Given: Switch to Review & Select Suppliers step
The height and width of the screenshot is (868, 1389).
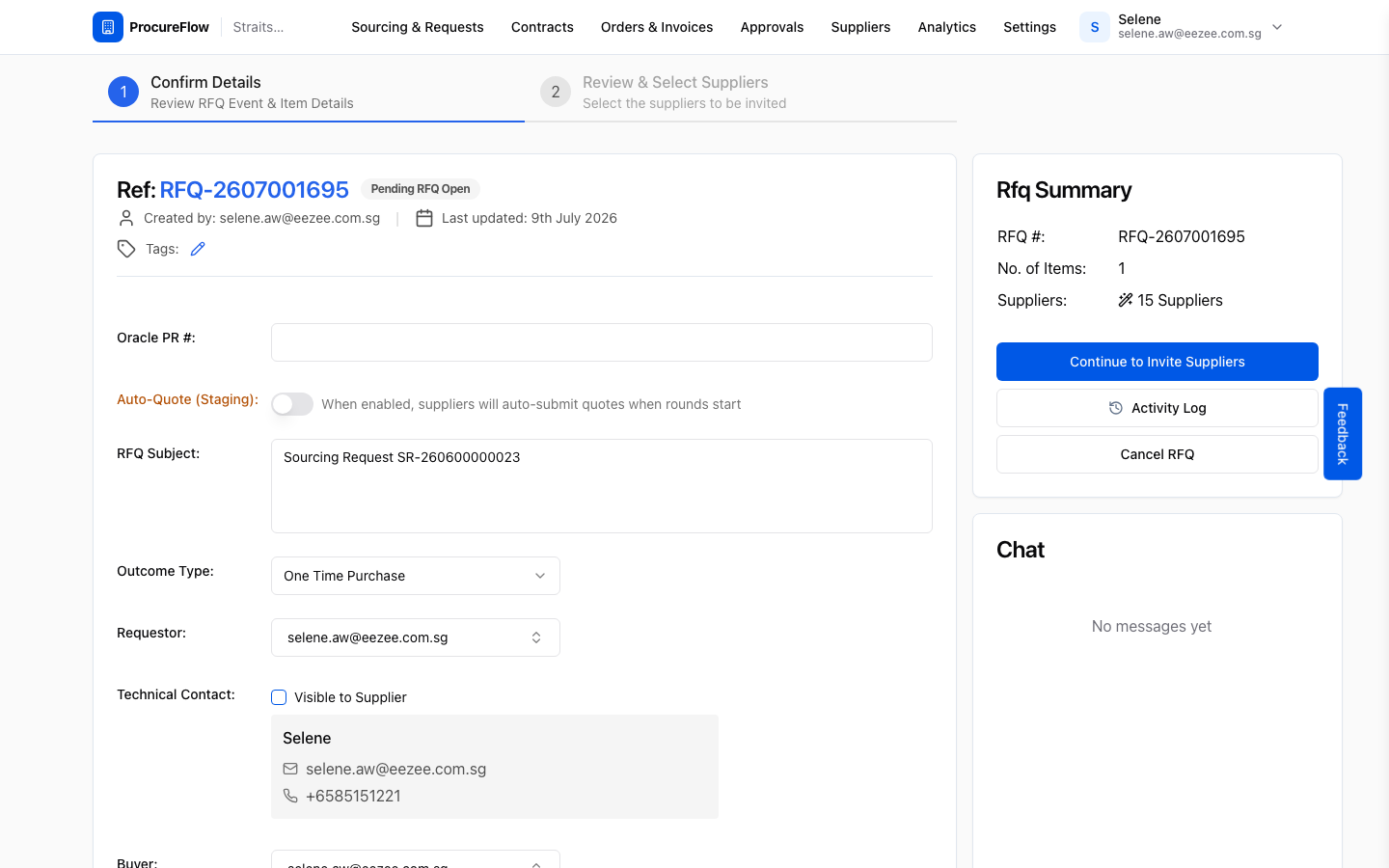Looking at the screenshot, I should [741, 93].
